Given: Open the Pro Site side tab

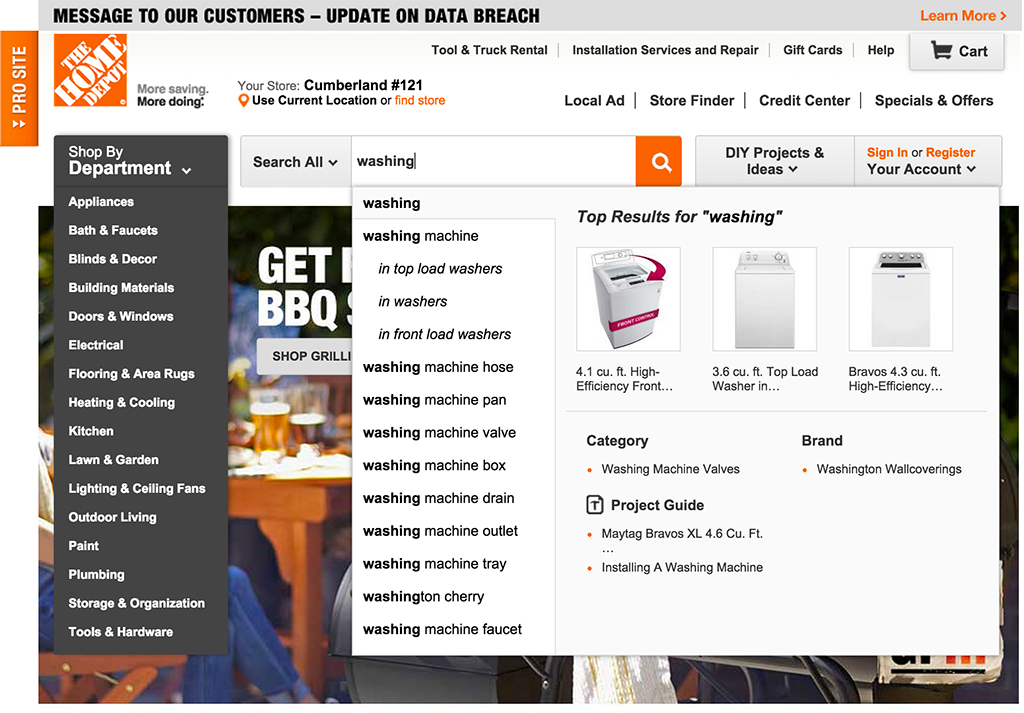Looking at the screenshot, I should 18,89.
